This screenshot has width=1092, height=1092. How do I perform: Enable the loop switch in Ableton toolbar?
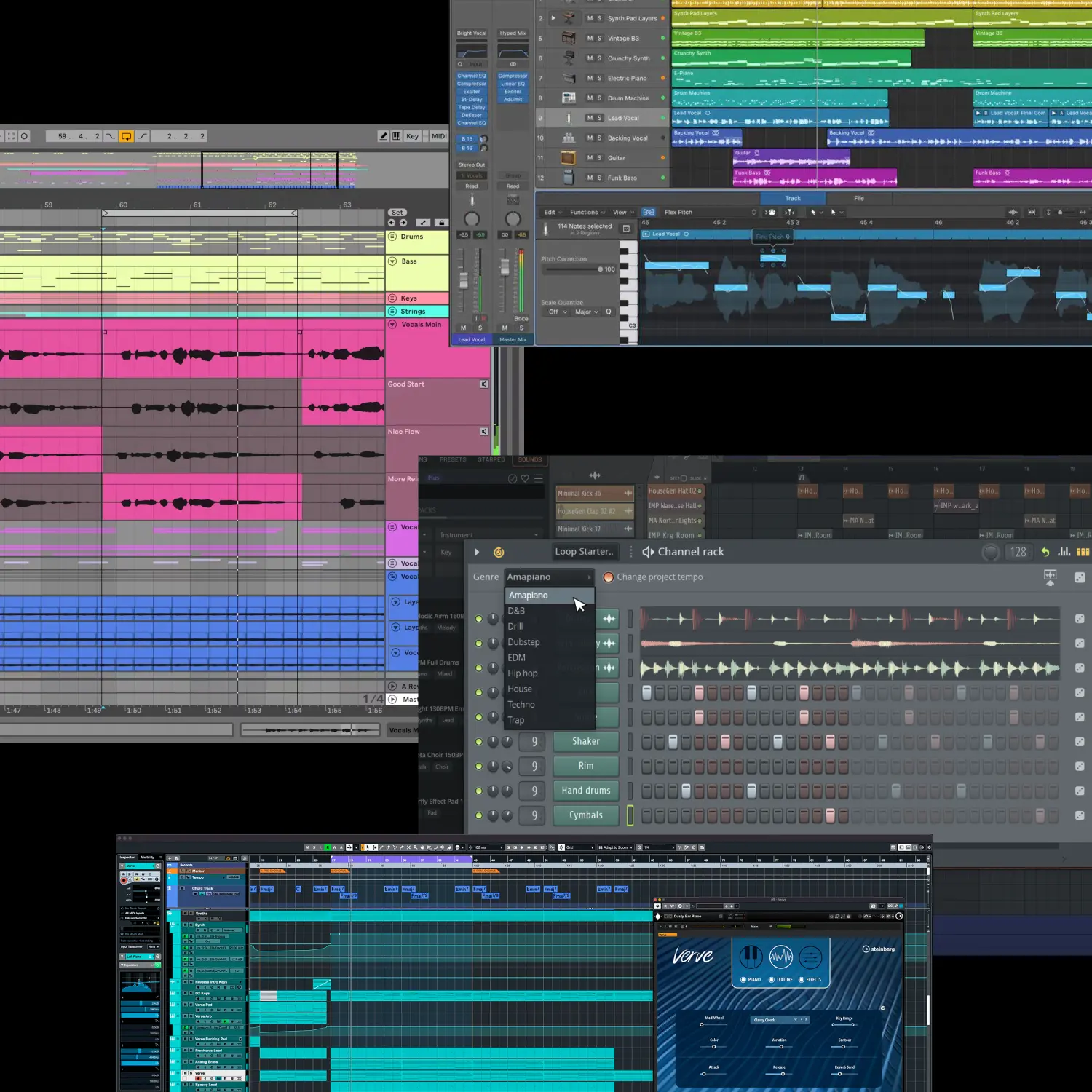tap(126, 136)
